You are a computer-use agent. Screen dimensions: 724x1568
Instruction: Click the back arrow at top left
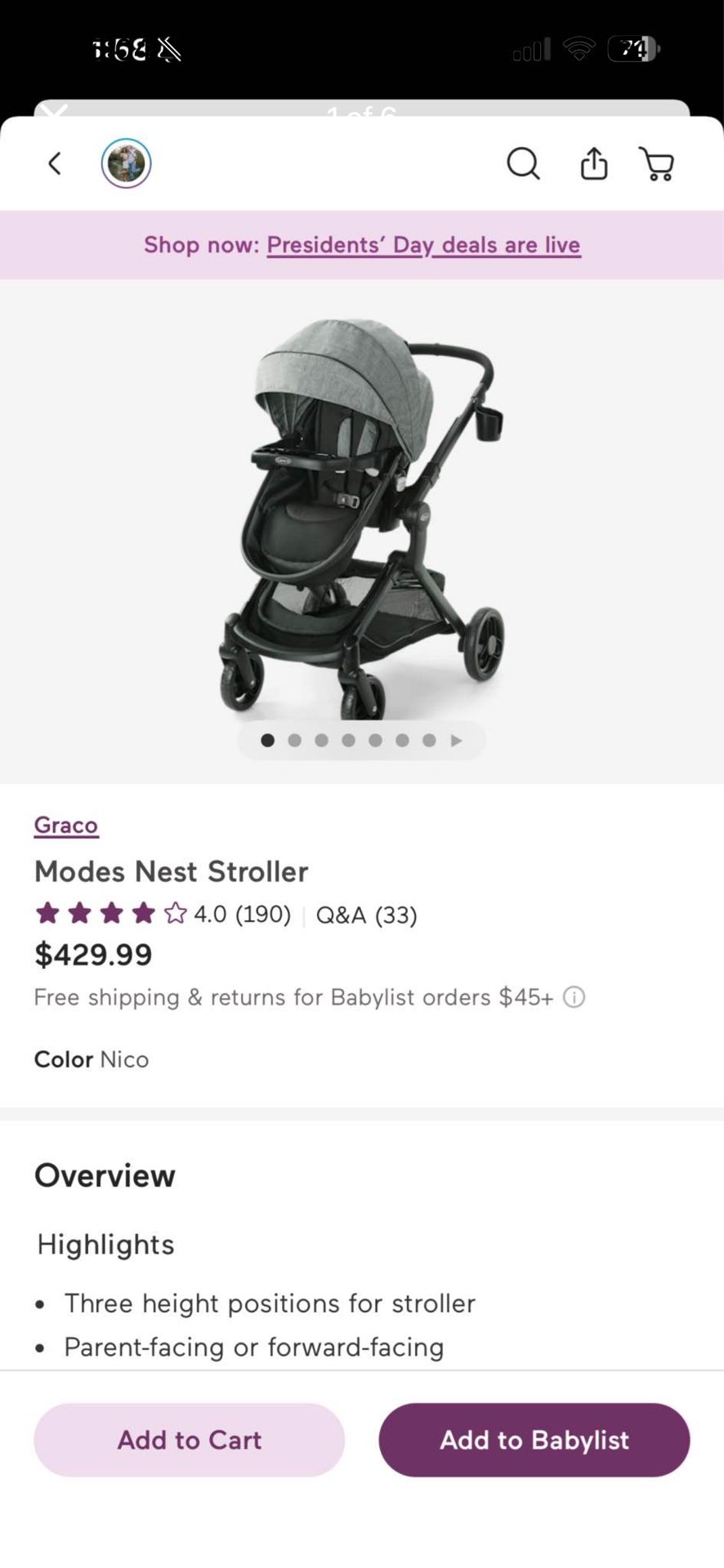pos(54,163)
